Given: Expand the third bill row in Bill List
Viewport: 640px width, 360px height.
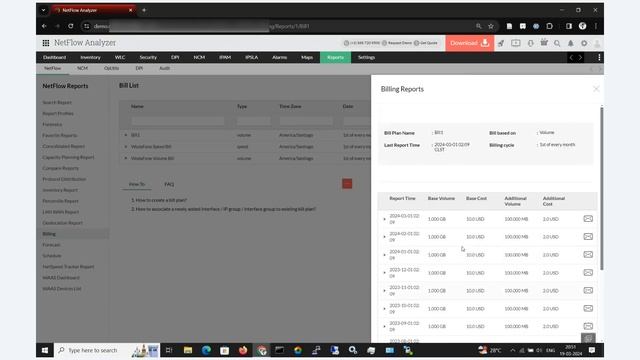Looking at the screenshot, I should coord(126,158).
